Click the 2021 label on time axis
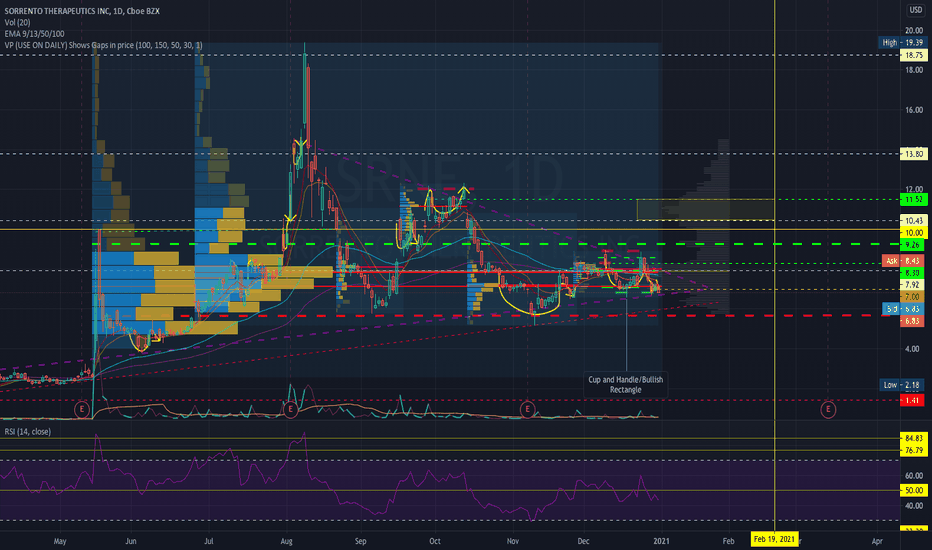Screen dimensions: 932x550 pyautogui.click(x=661, y=541)
